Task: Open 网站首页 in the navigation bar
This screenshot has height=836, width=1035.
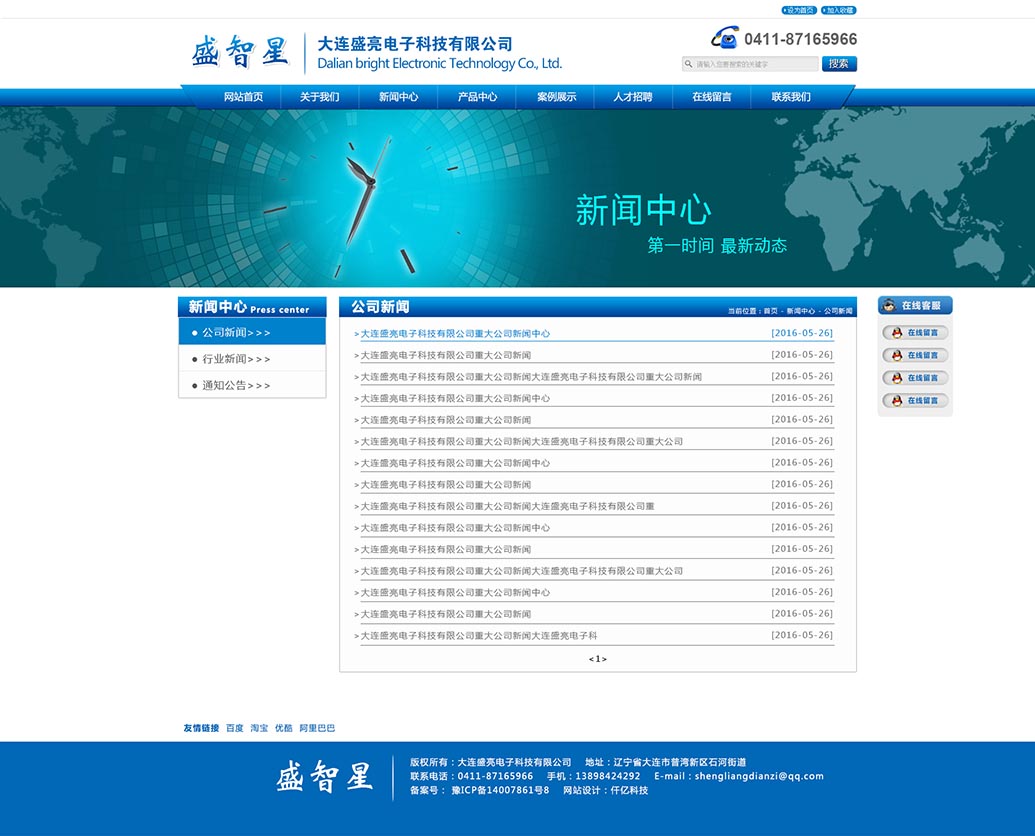Action: click(243, 97)
